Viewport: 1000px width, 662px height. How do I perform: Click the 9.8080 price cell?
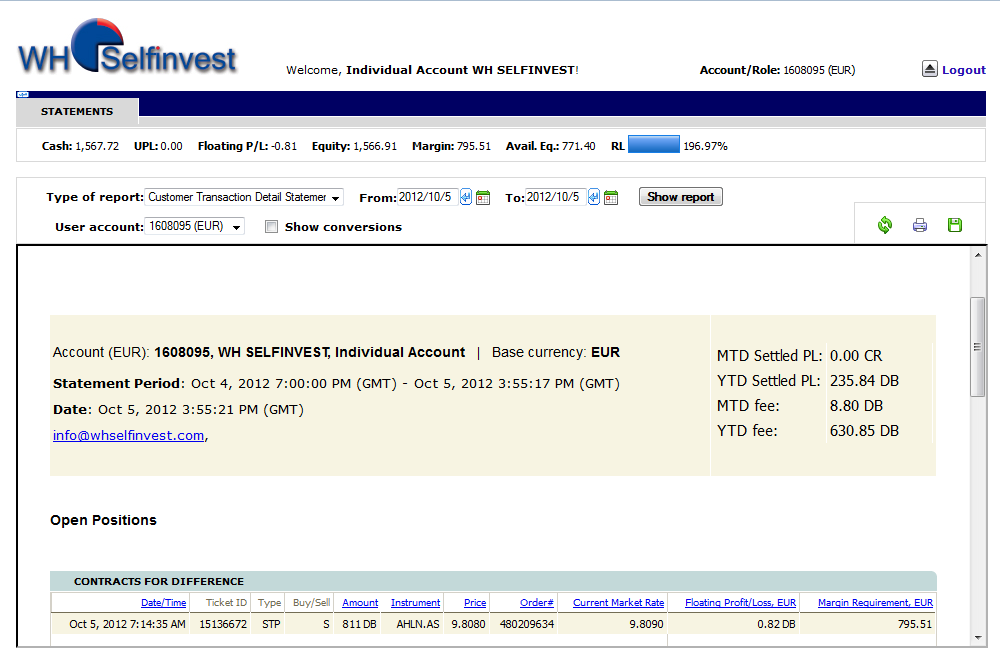(x=468, y=624)
